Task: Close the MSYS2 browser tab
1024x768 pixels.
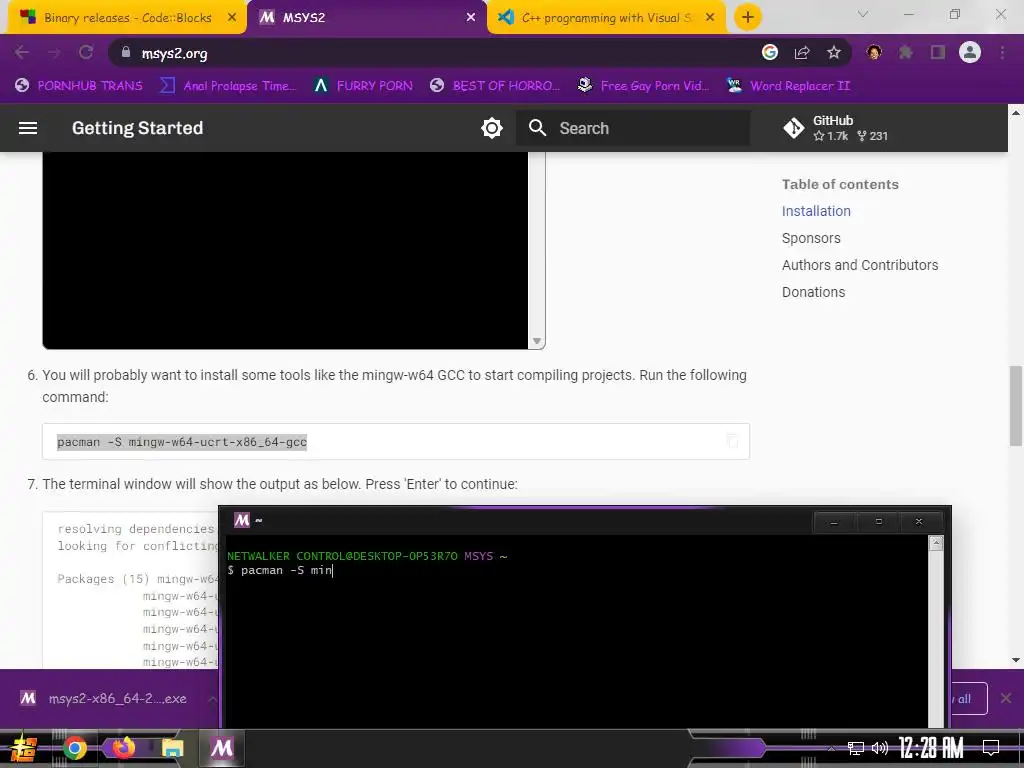Action: tap(471, 18)
